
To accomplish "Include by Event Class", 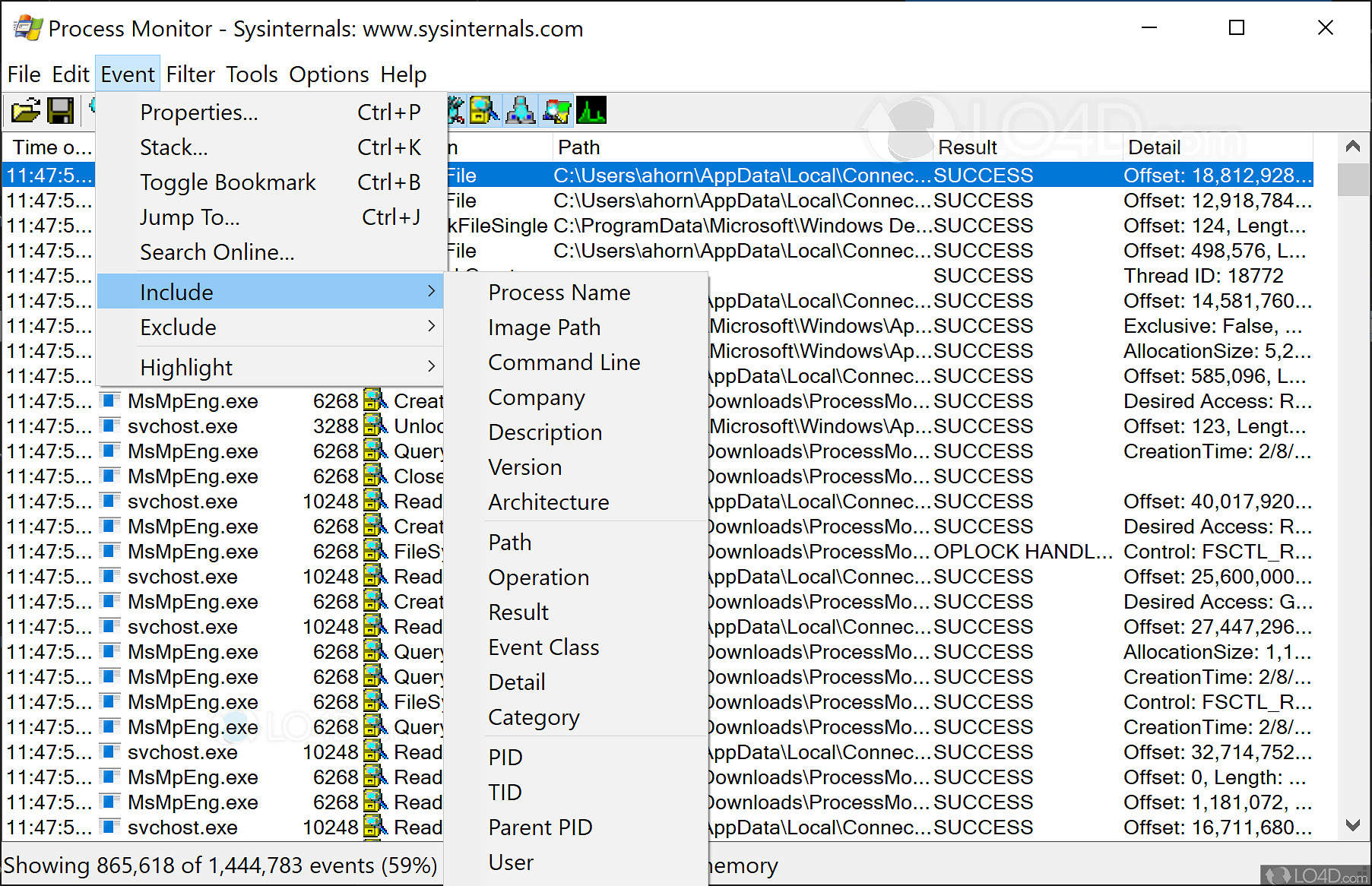I will tap(576, 647).
